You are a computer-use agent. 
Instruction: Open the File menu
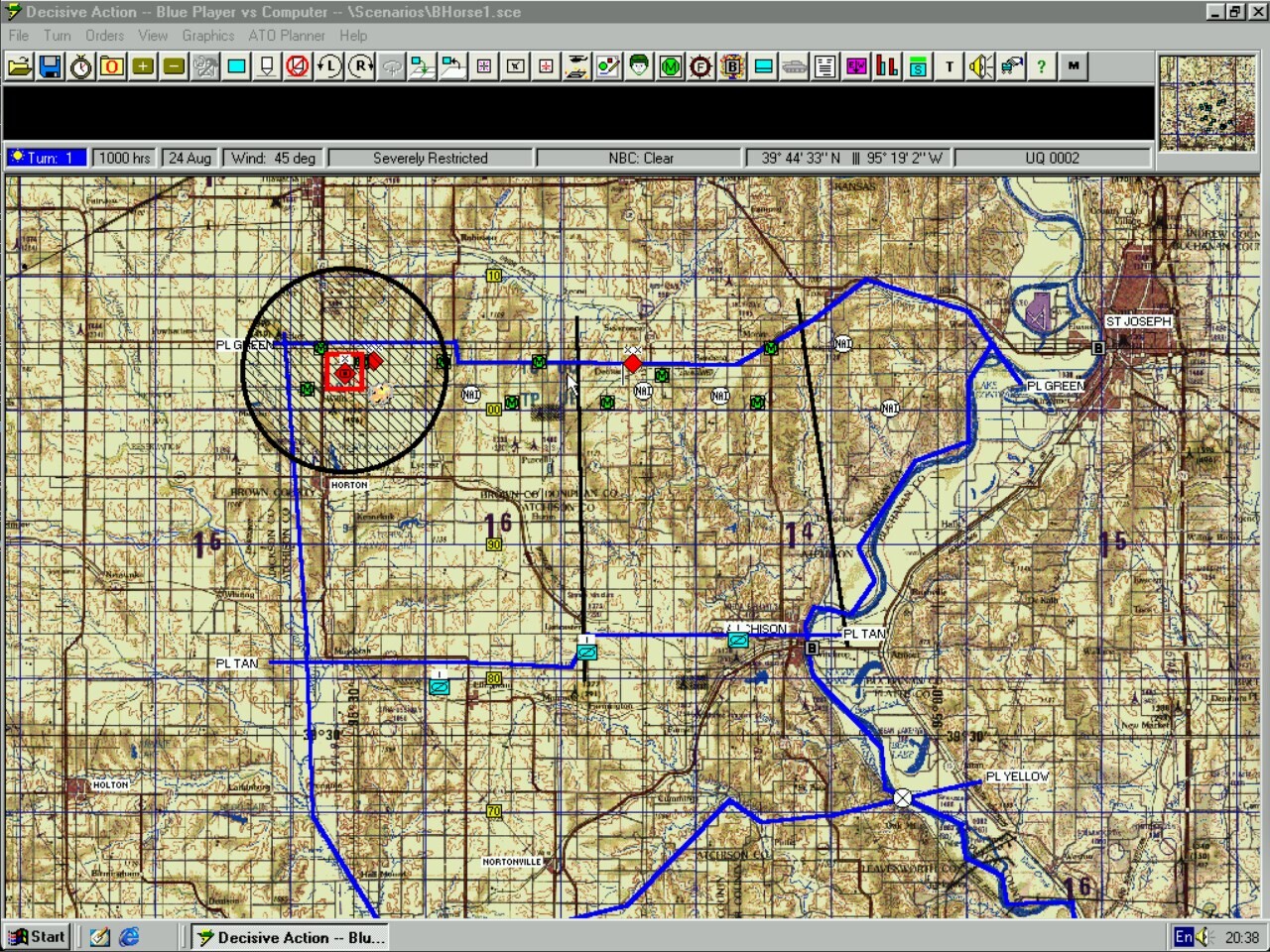coord(19,36)
